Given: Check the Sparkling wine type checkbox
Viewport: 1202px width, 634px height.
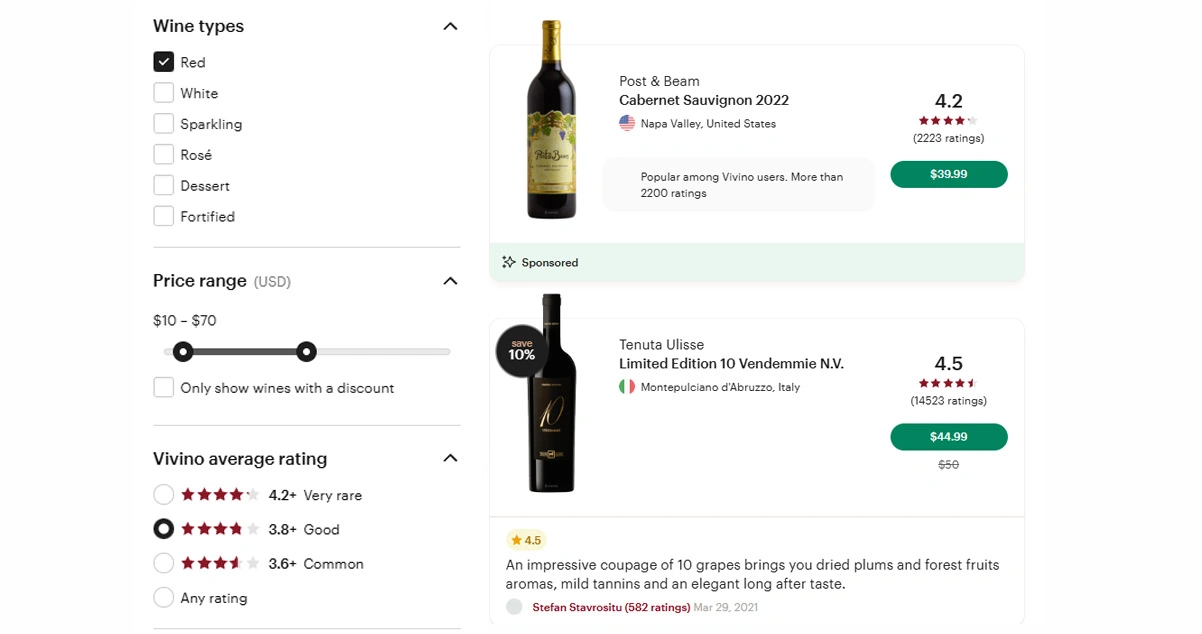Looking at the screenshot, I should 164,124.
